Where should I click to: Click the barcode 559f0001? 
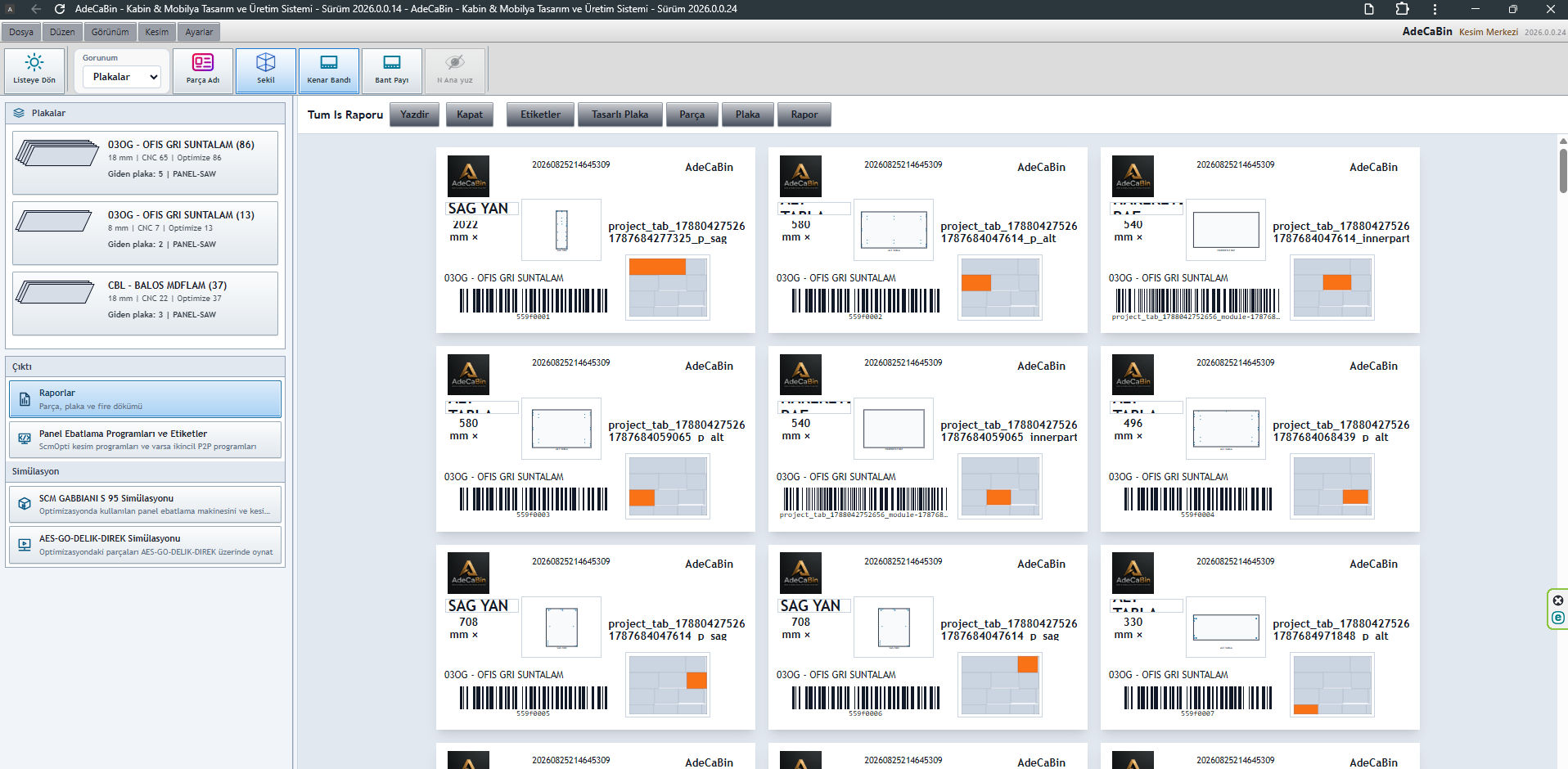point(534,301)
